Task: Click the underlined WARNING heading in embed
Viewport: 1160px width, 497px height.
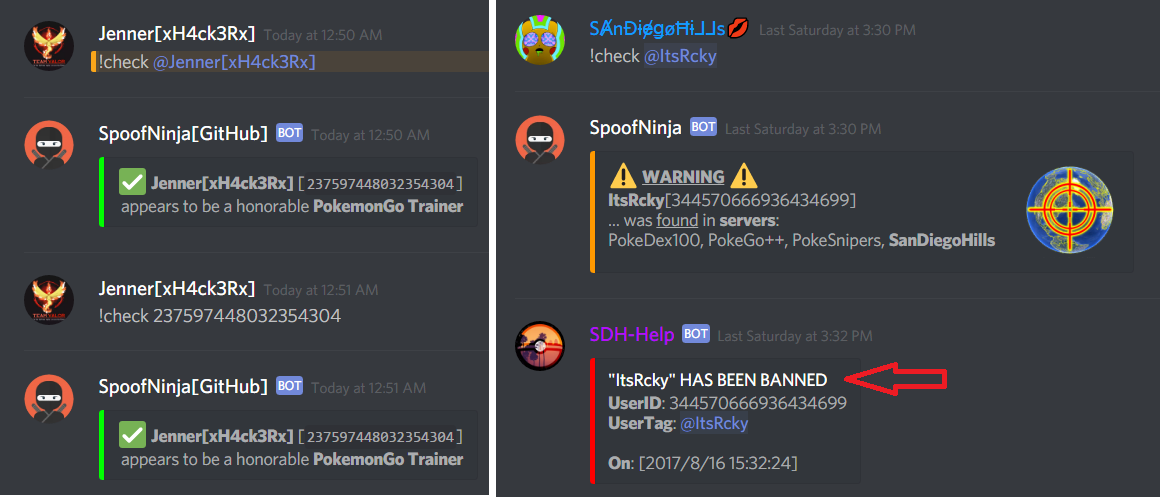Action: coord(684,177)
